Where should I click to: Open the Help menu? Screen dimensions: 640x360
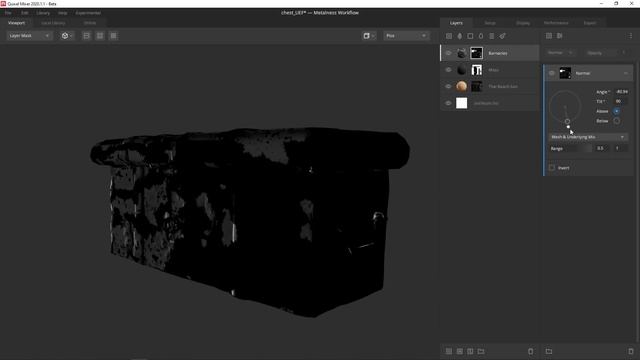(62, 13)
